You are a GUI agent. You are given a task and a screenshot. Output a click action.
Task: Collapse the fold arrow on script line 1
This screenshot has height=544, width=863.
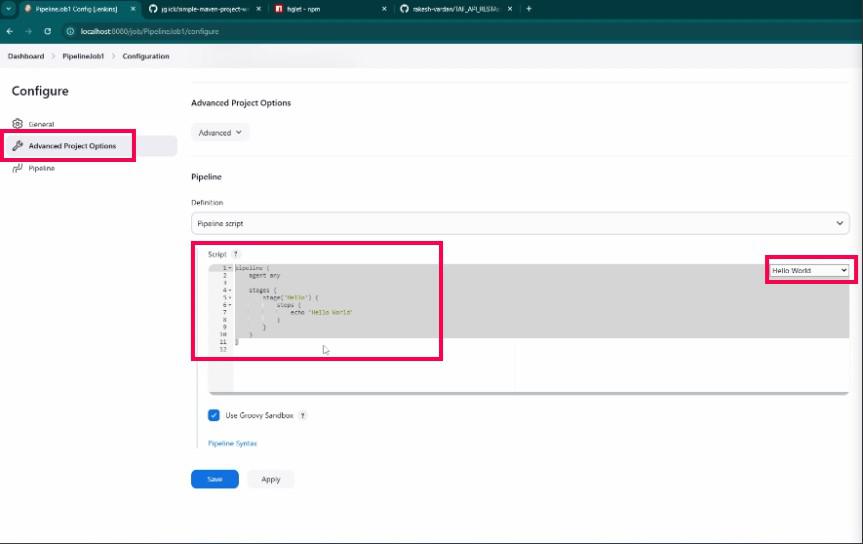(x=230, y=268)
